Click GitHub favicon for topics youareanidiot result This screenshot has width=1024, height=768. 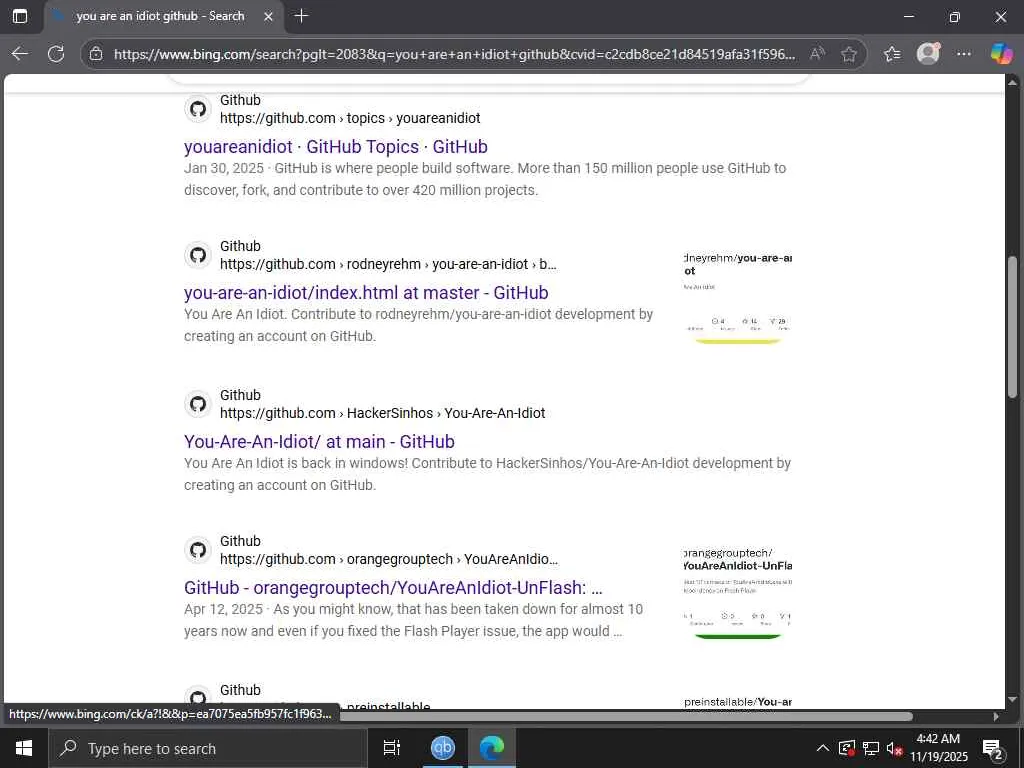198,109
